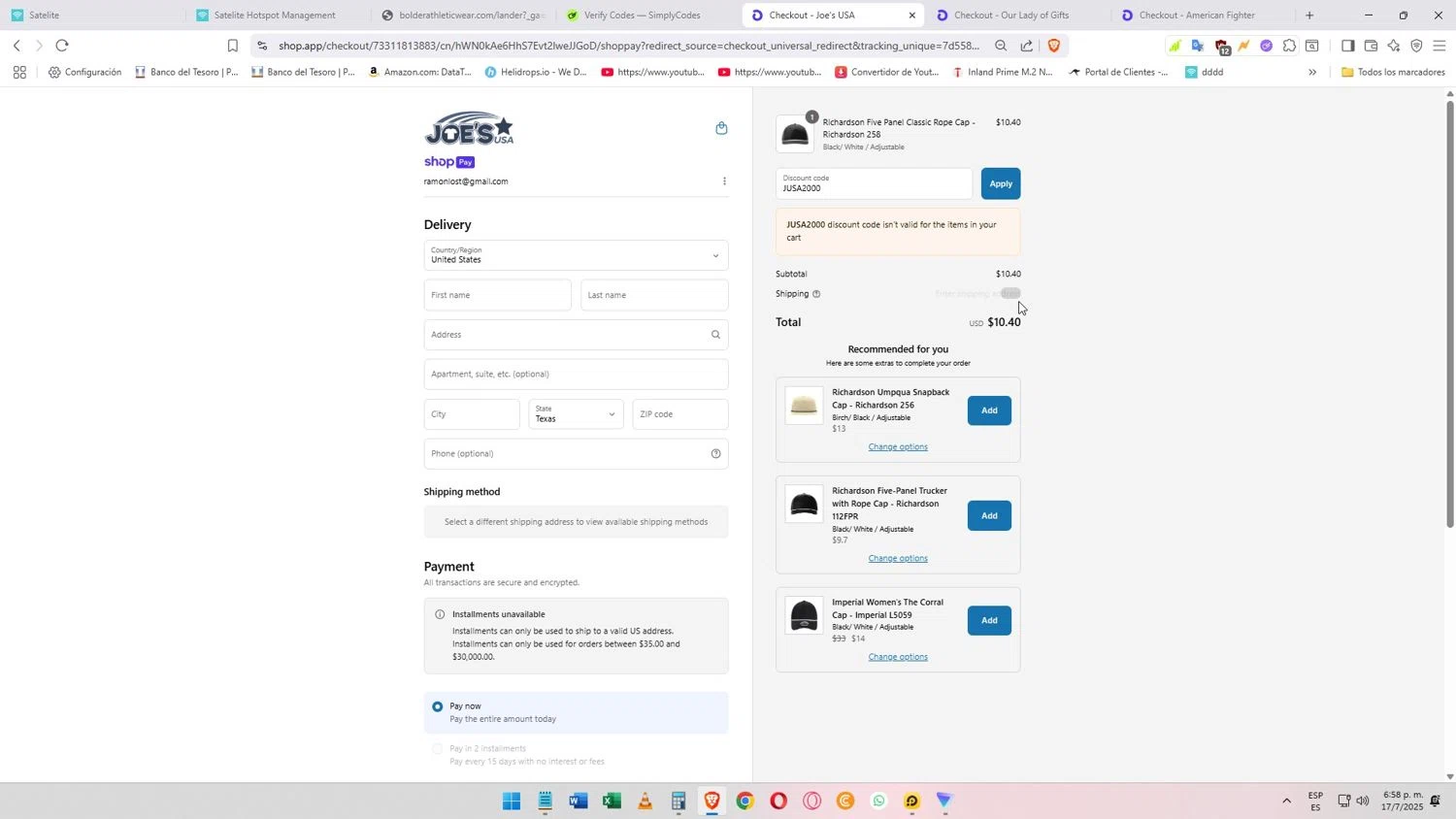Click the Joe's USA store logo
Screen dimensions: 1456x819
coord(469,128)
